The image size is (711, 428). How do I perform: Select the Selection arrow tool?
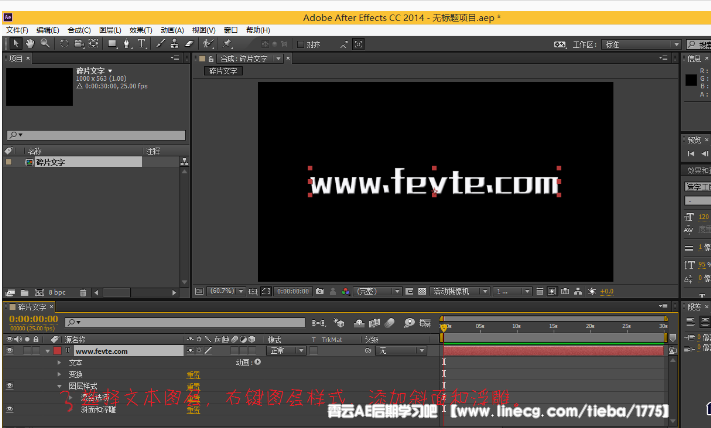[14, 44]
